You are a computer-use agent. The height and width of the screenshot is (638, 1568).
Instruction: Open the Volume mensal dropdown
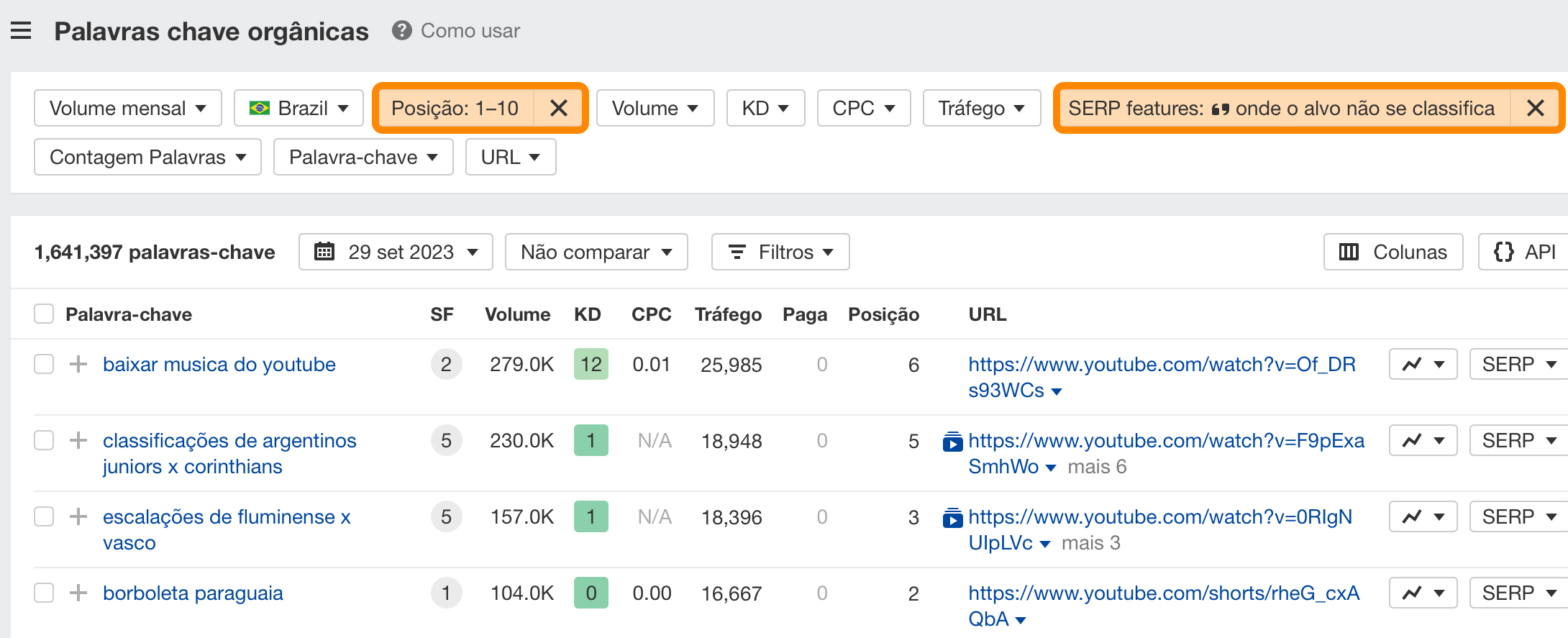click(127, 108)
